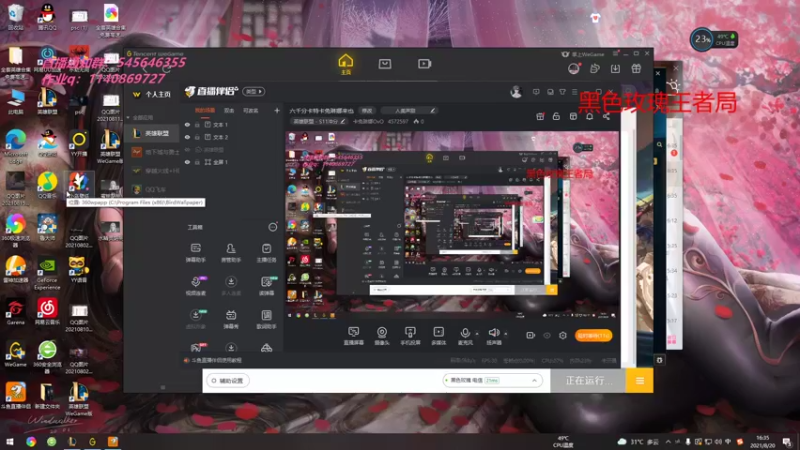
Task: Select the 文本 1 source row
Action: pos(232,124)
